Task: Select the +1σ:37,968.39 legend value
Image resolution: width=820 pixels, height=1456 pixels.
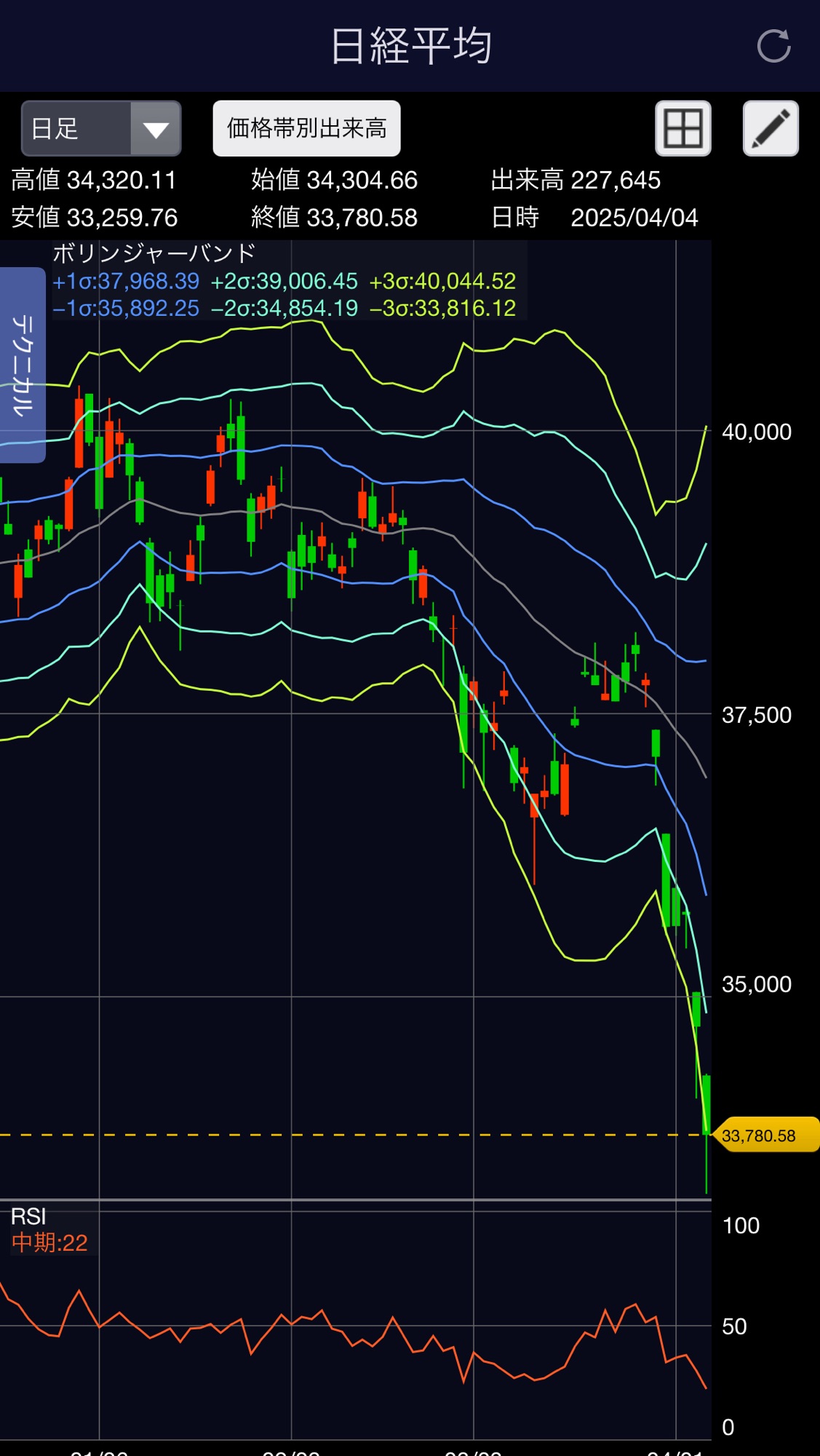Action: (126, 281)
